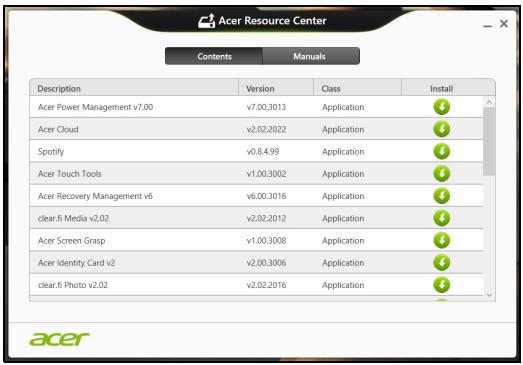Click version v0.8.4.99

pos(263,152)
